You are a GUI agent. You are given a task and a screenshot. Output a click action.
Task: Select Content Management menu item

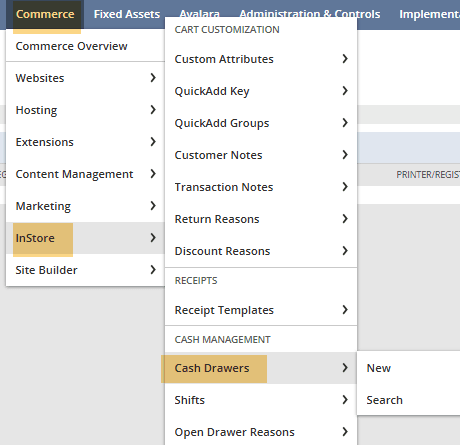tap(85, 174)
